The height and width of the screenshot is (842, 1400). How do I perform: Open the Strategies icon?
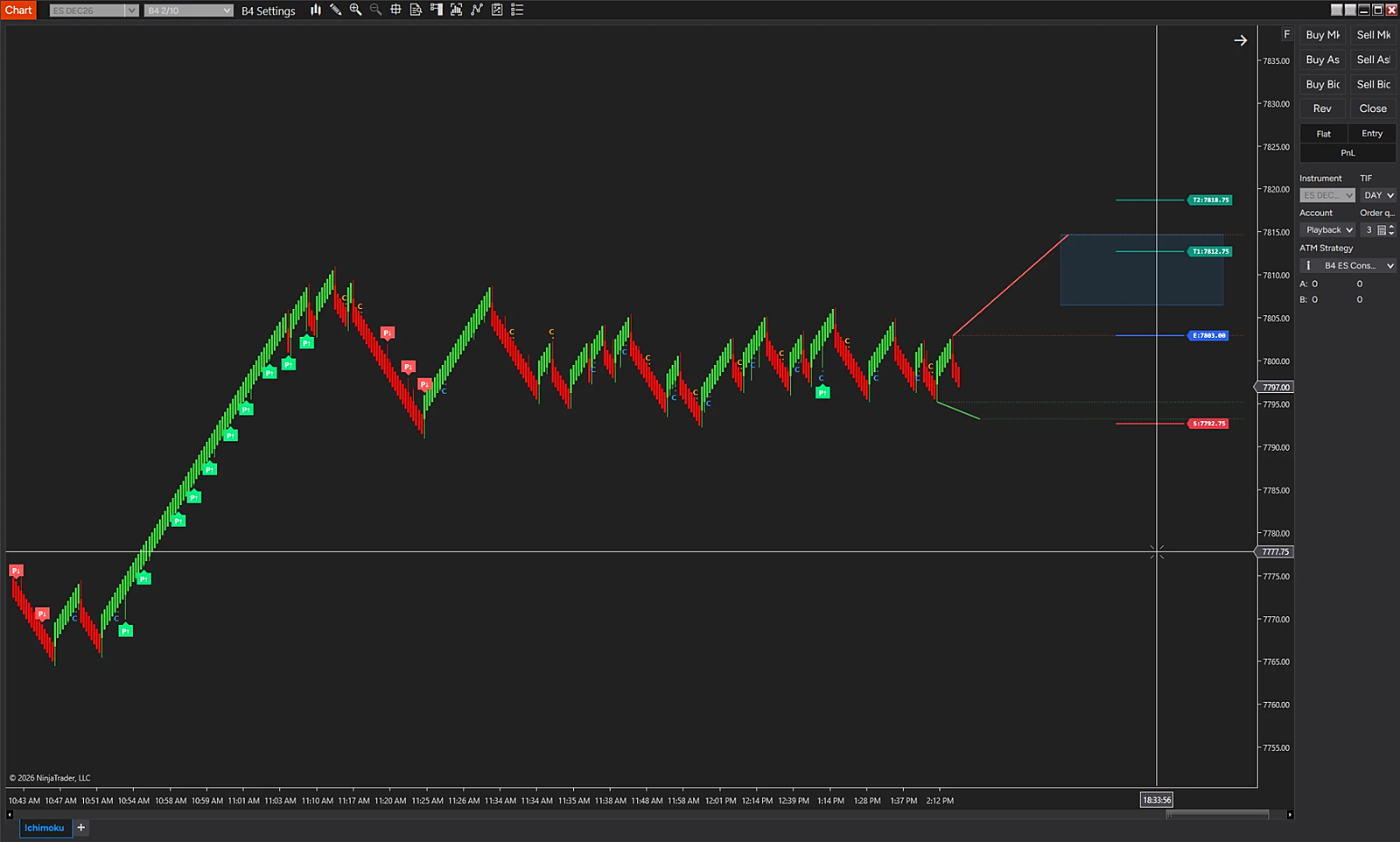[x=497, y=10]
